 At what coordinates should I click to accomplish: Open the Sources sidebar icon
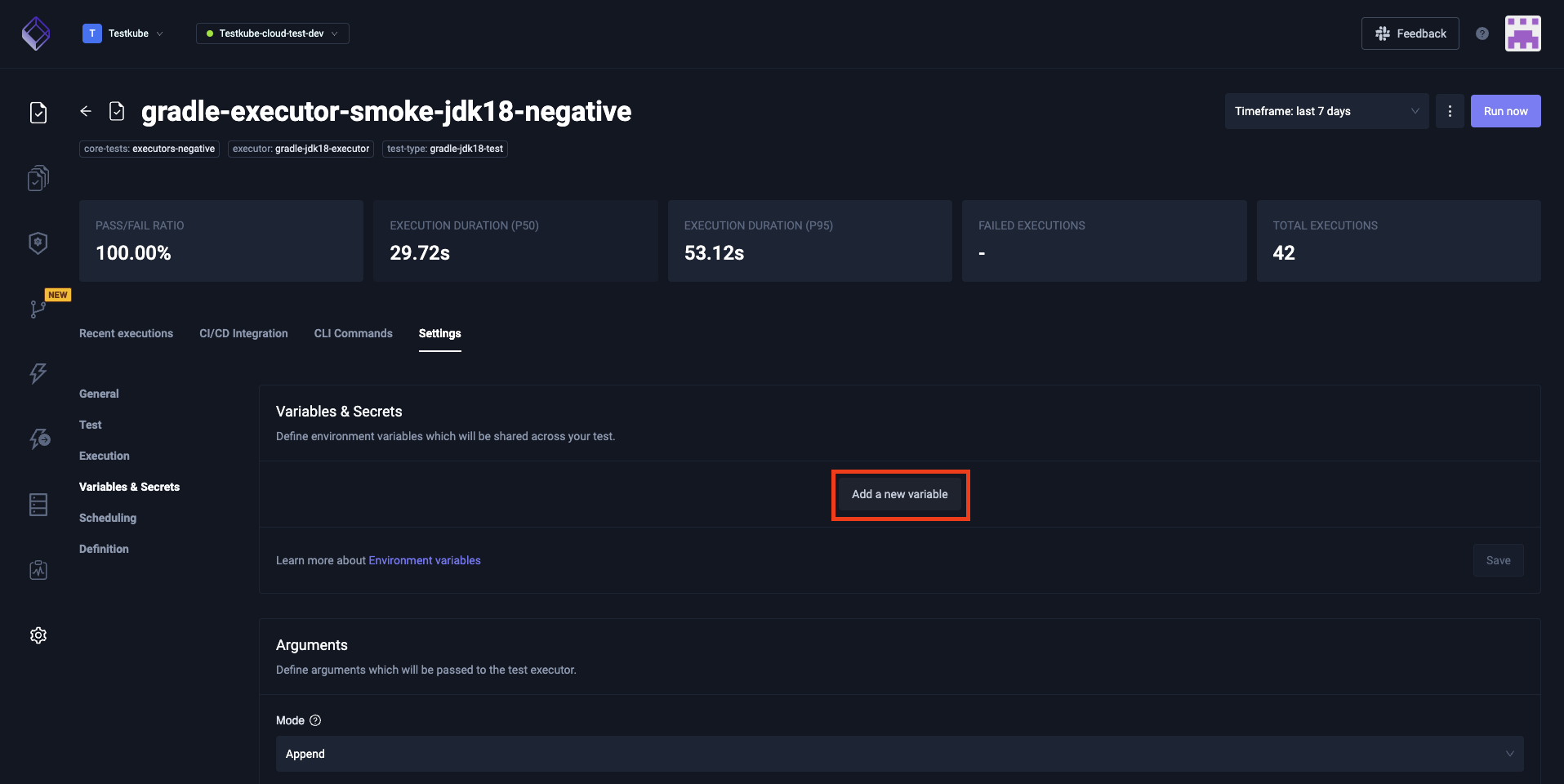(x=38, y=505)
